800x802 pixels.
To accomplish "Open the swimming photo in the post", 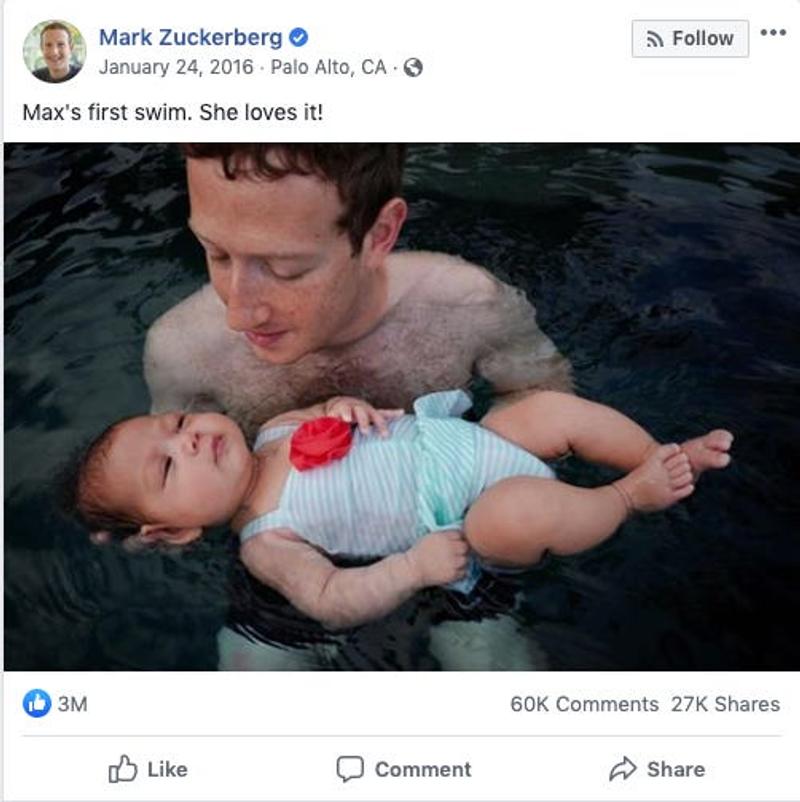I will (x=400, y=406).
